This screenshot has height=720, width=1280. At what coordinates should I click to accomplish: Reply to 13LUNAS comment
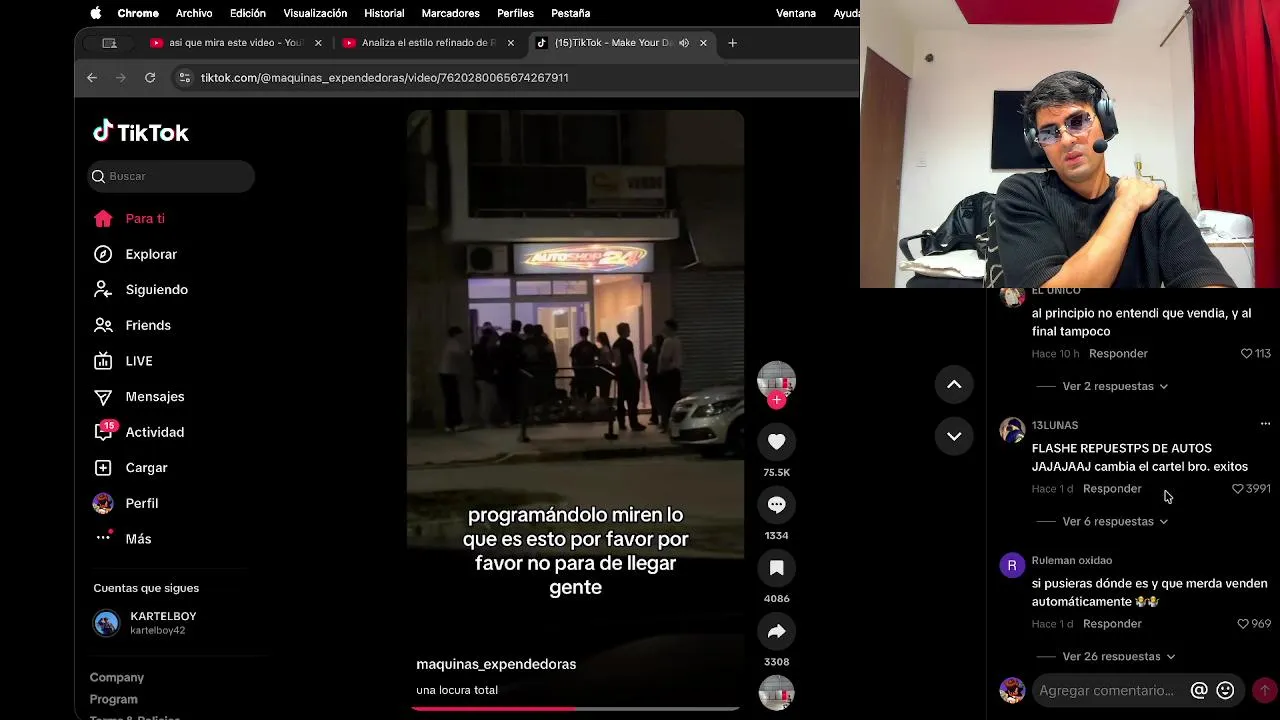pyautogui.click(x=1112, y=489)
